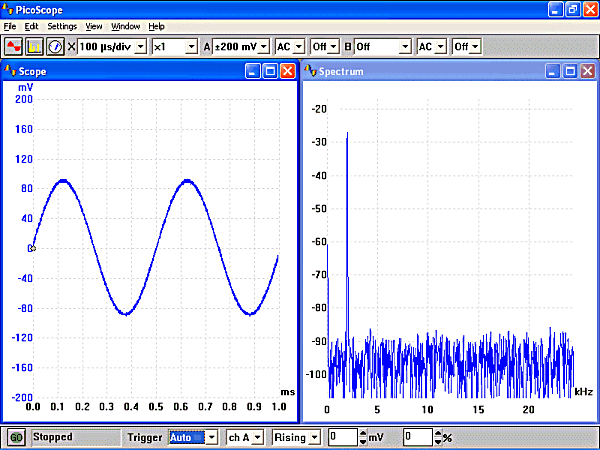Screen dimensions: 600x450
Task: Click the spectrum analyzer toolbar icon
Action: (x=34, y=47)
